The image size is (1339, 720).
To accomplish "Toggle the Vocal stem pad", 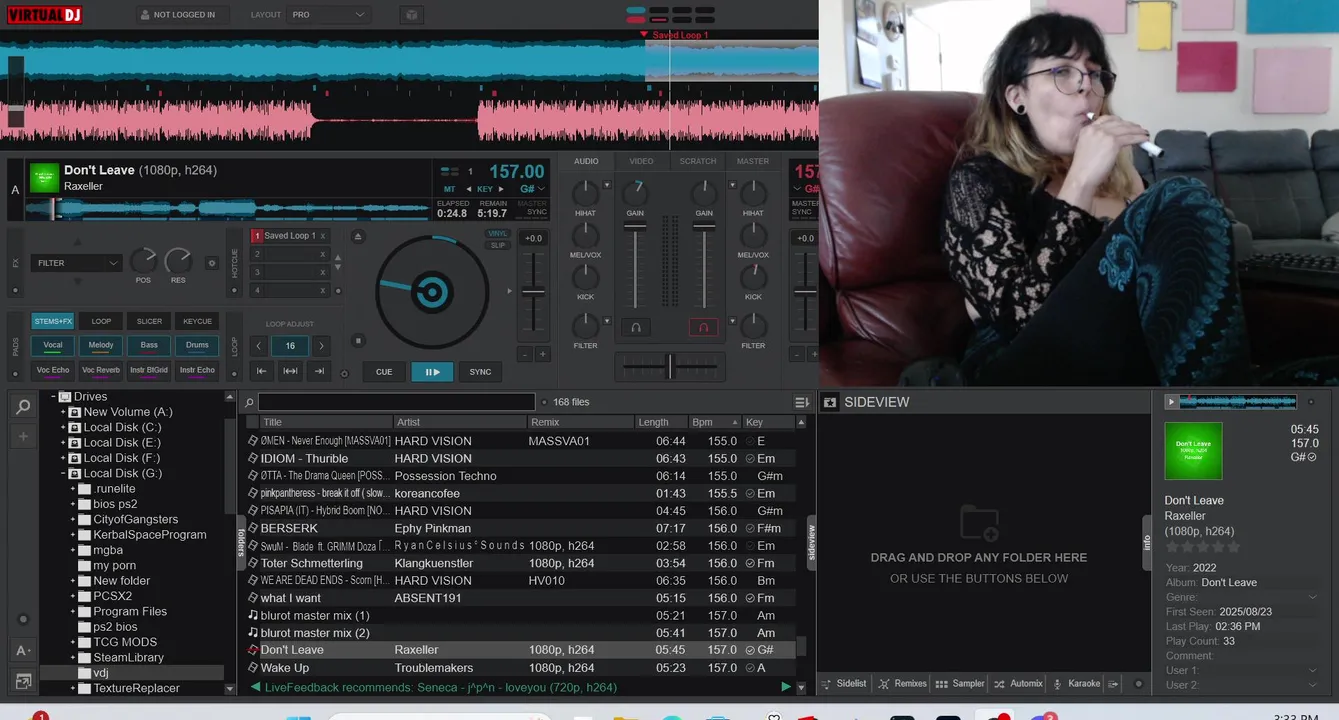I will tap(53, 345).
